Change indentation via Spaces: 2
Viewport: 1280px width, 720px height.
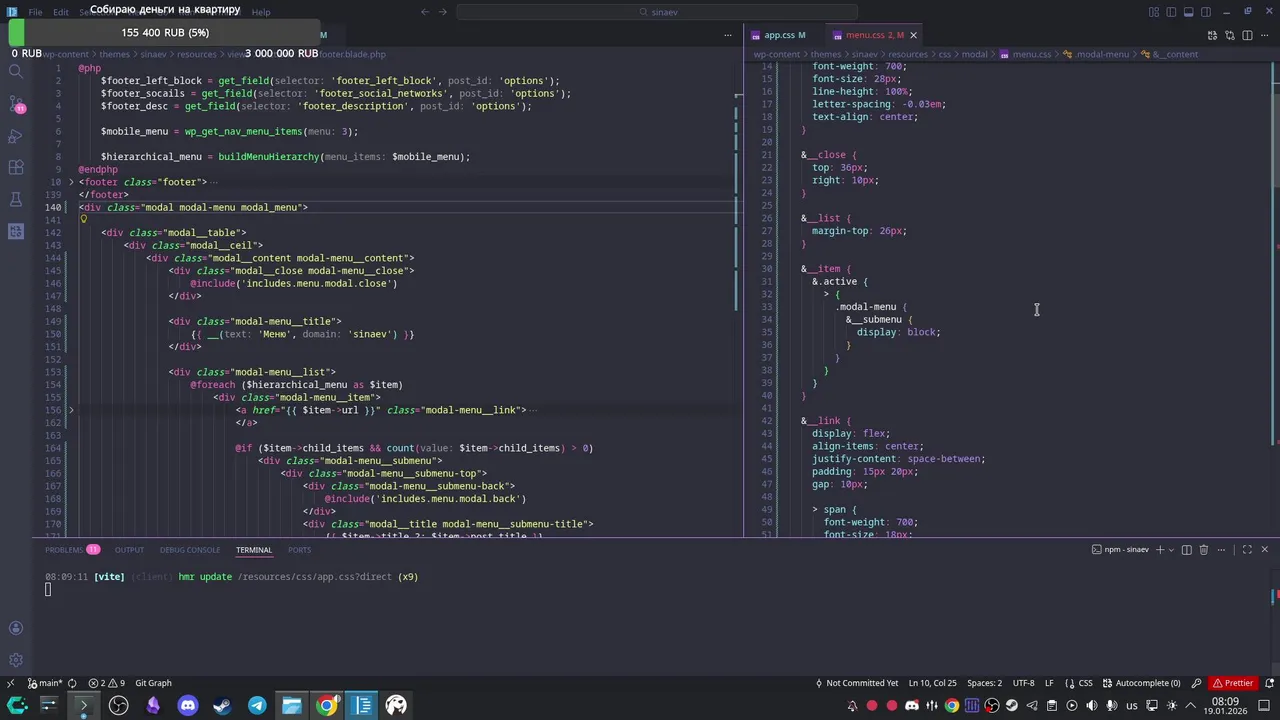(x=984, y=683)
